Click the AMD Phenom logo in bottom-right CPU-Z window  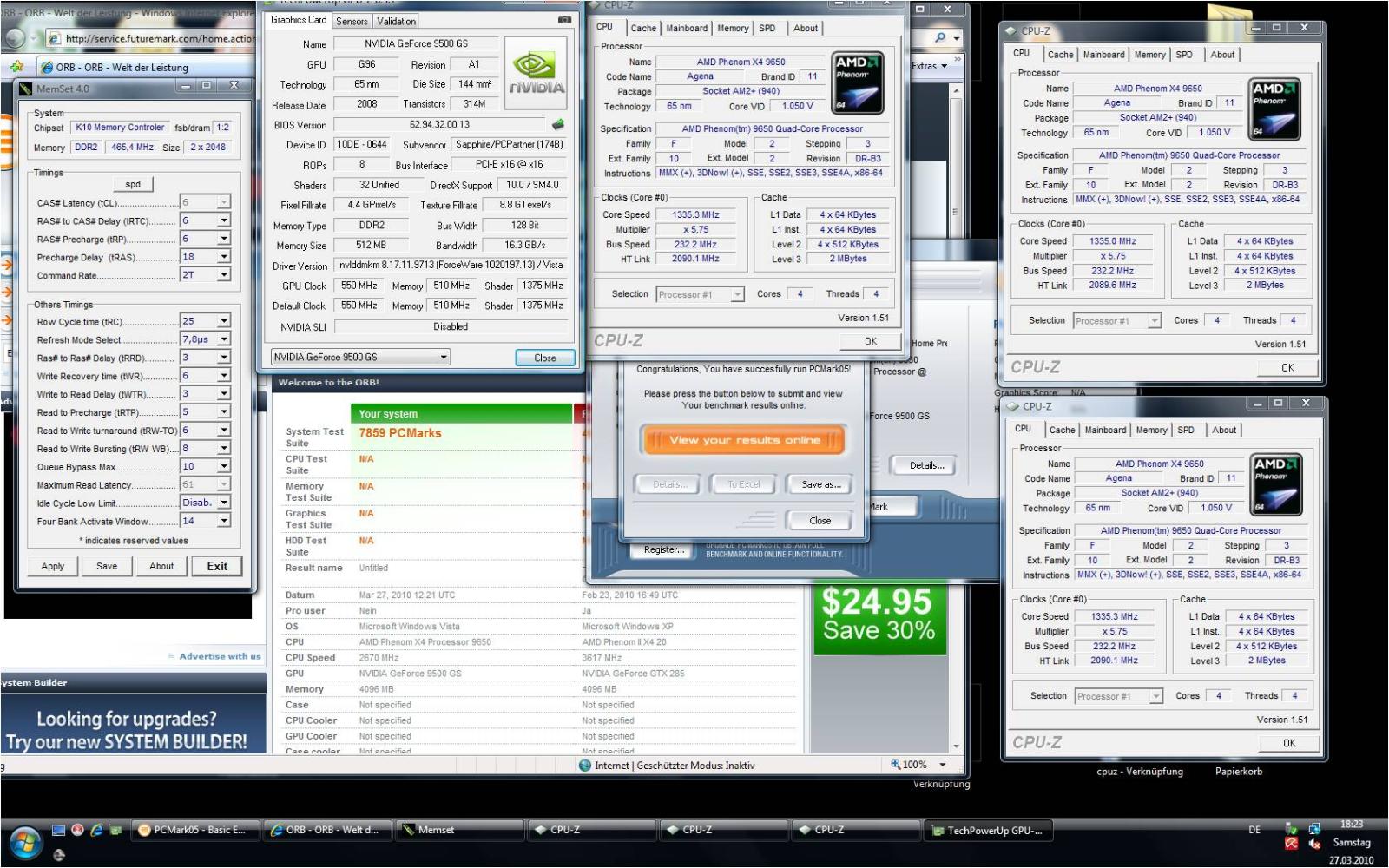[x=1276, y=484]
